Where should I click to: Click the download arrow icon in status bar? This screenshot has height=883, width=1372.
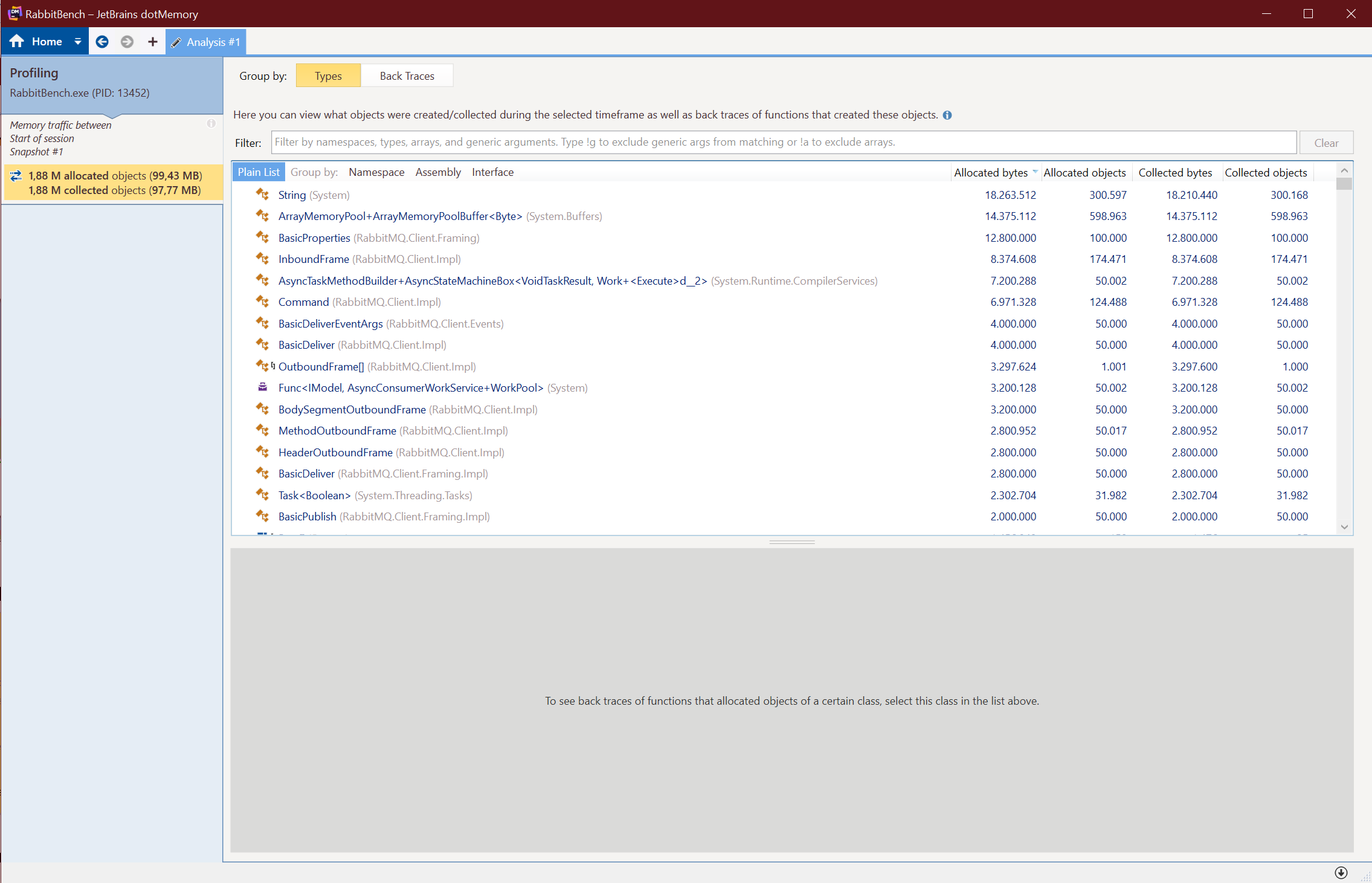coord(1341,873)
